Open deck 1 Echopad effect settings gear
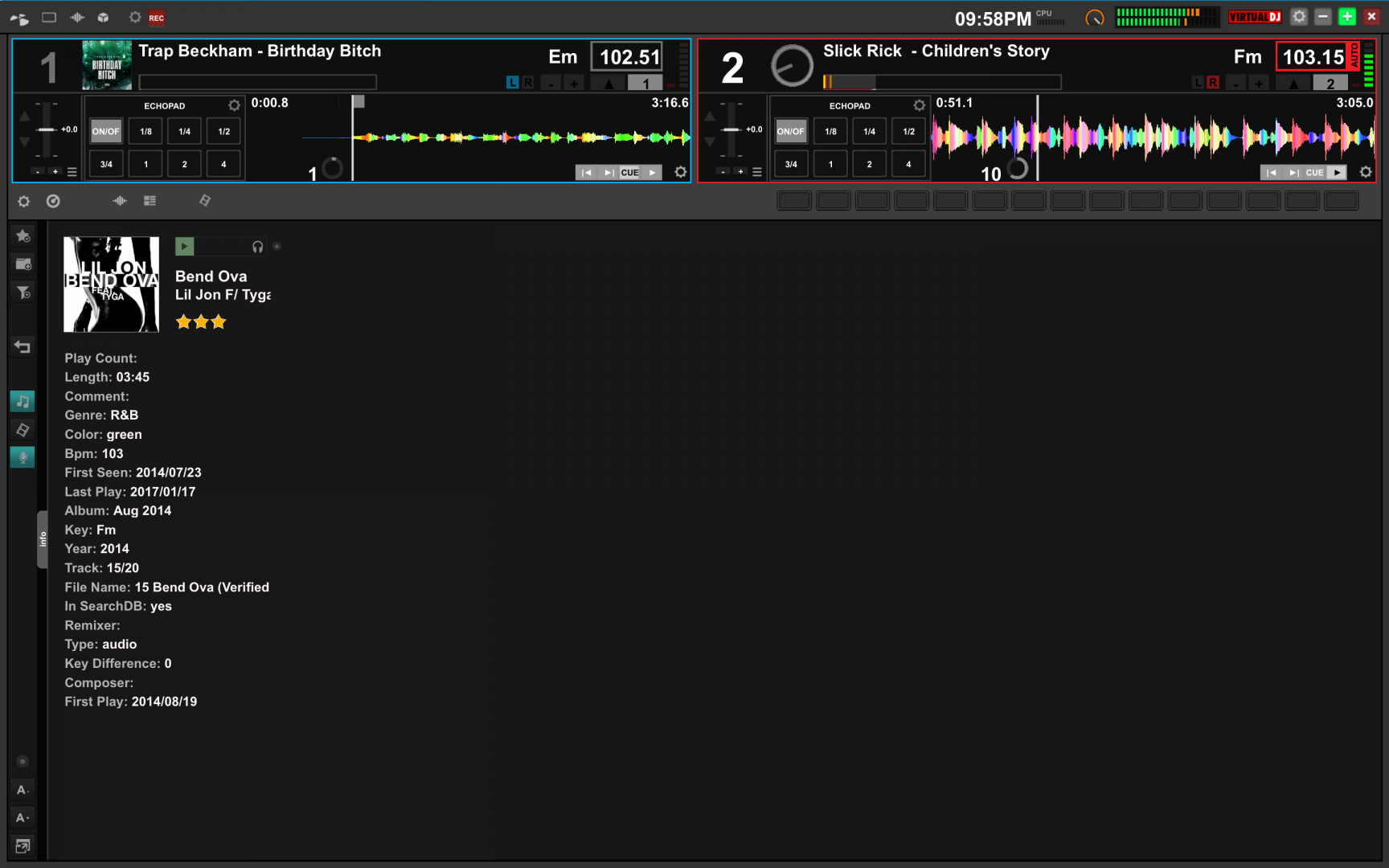Screen dimensions: 1389x868 (x=234, y=105)
